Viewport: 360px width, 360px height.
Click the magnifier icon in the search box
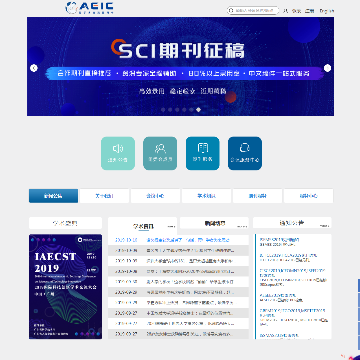(x=231, y=11)
